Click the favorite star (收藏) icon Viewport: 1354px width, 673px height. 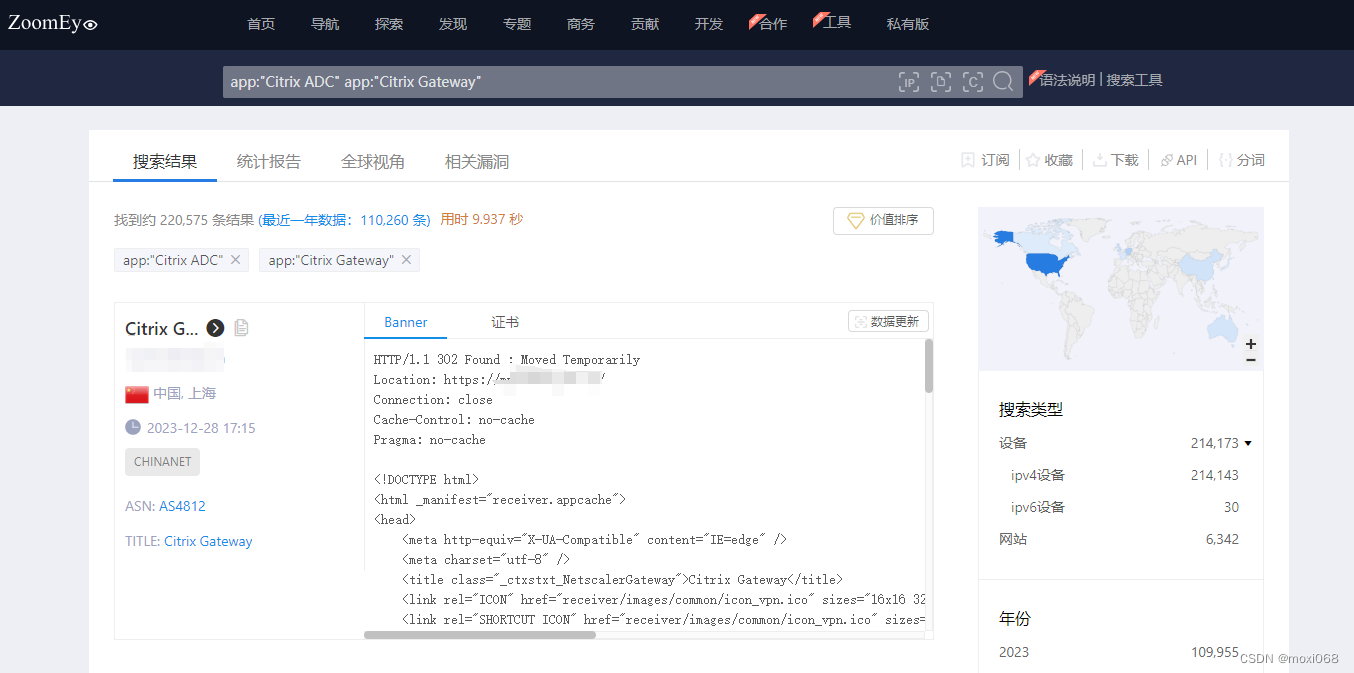1033,160
